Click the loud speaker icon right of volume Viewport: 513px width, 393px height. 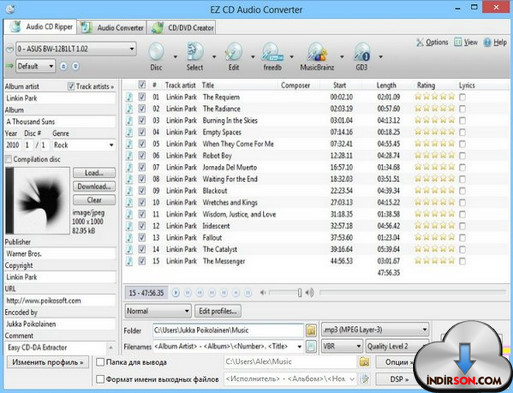[310, 293]
